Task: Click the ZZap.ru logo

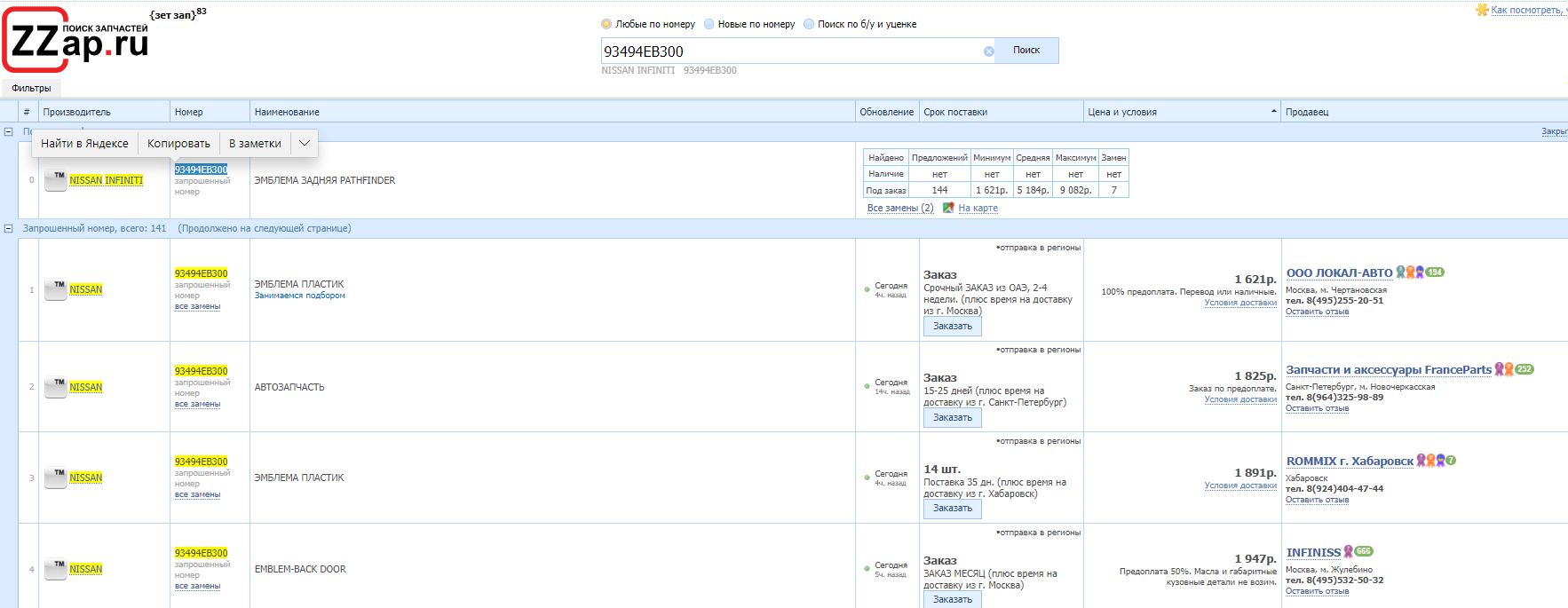Action: (x=75, y=41)
